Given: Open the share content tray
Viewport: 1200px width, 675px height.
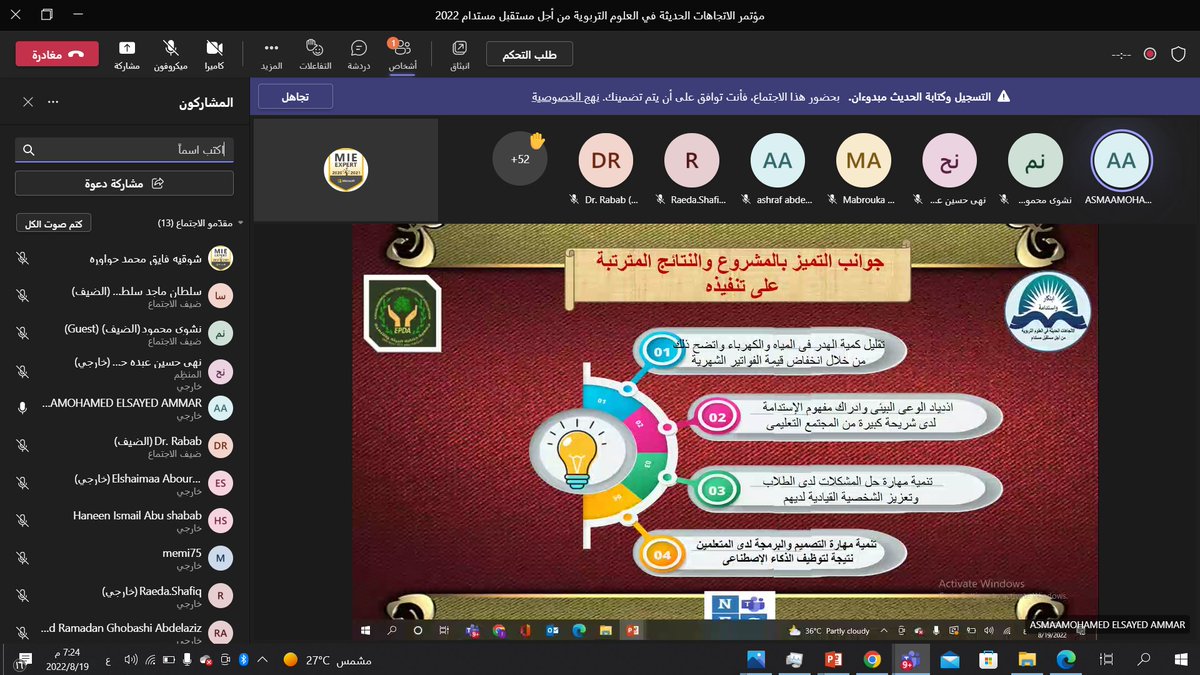Looking at the screenshot, I should pyautogui.click(x=126, y=54).
